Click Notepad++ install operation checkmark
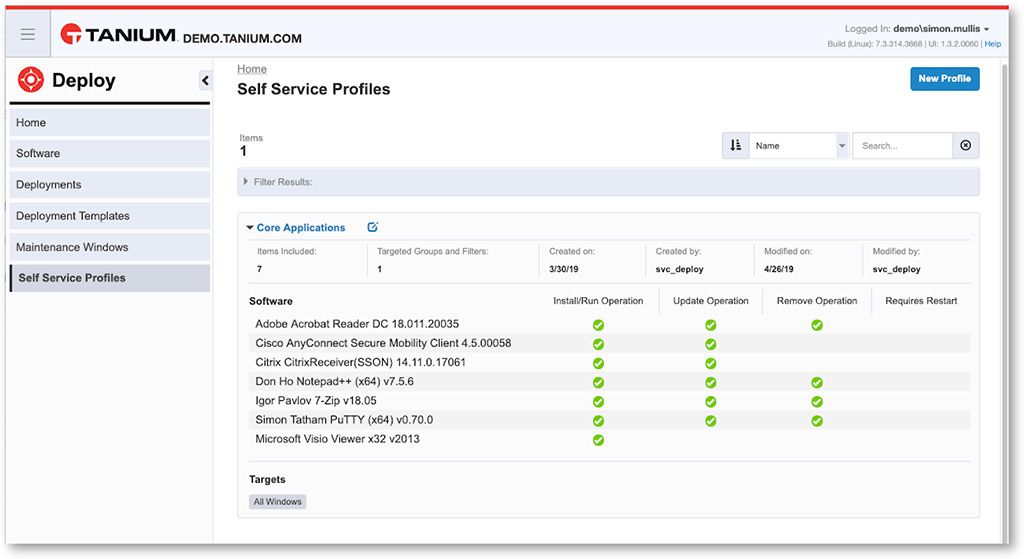1024x559 pixels. 598,383
